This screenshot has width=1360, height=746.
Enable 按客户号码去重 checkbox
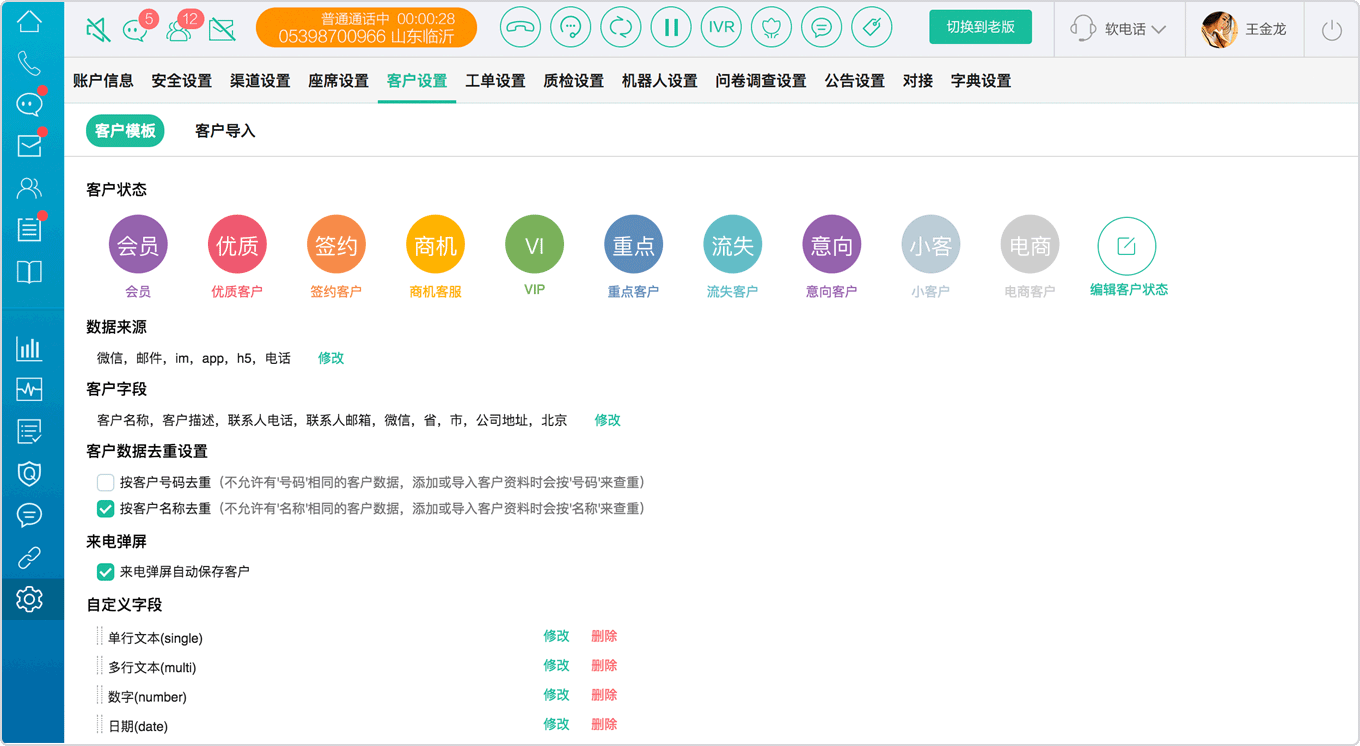[105, 482]
